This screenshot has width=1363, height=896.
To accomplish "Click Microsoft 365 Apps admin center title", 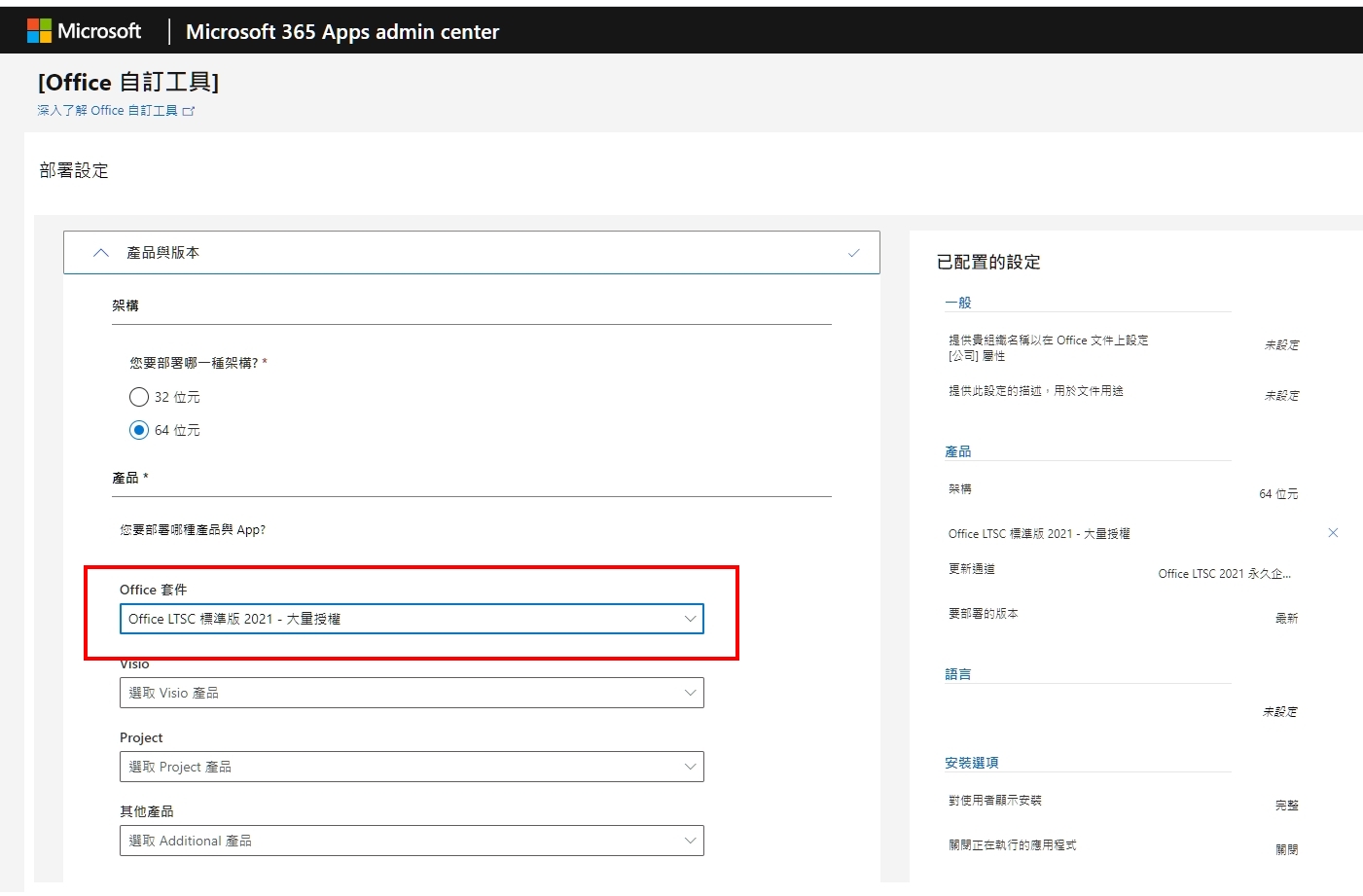I will point(341,32).
